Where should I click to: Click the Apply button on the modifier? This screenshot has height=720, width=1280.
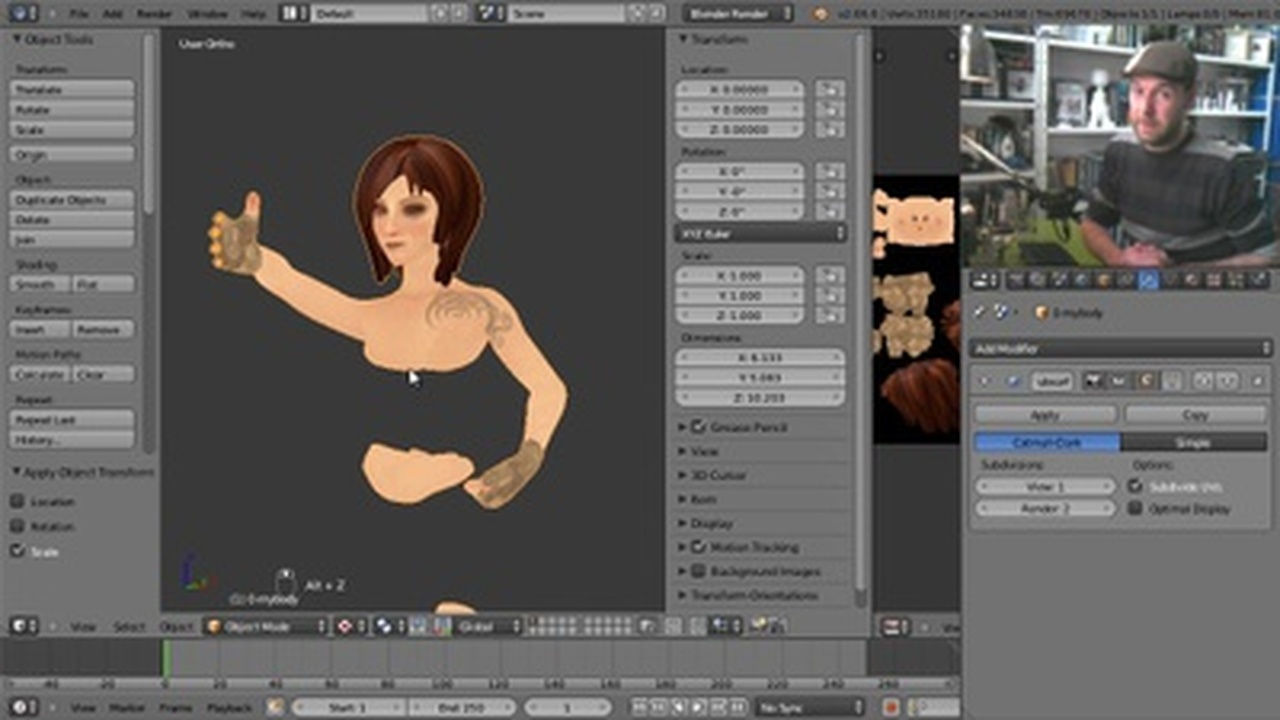(x=1045, y=414)
